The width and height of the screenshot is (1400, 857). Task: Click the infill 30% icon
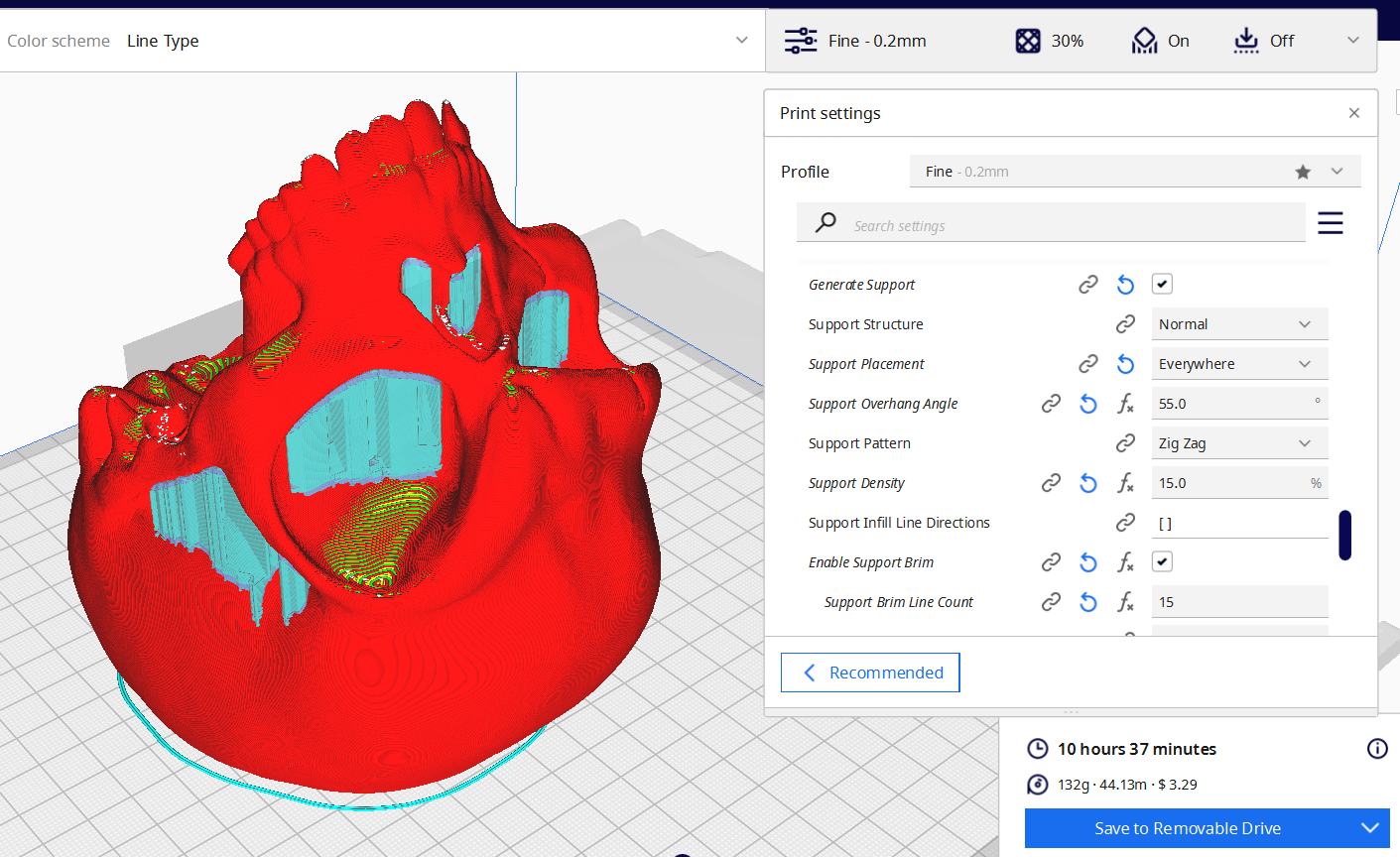point(1028,41)
